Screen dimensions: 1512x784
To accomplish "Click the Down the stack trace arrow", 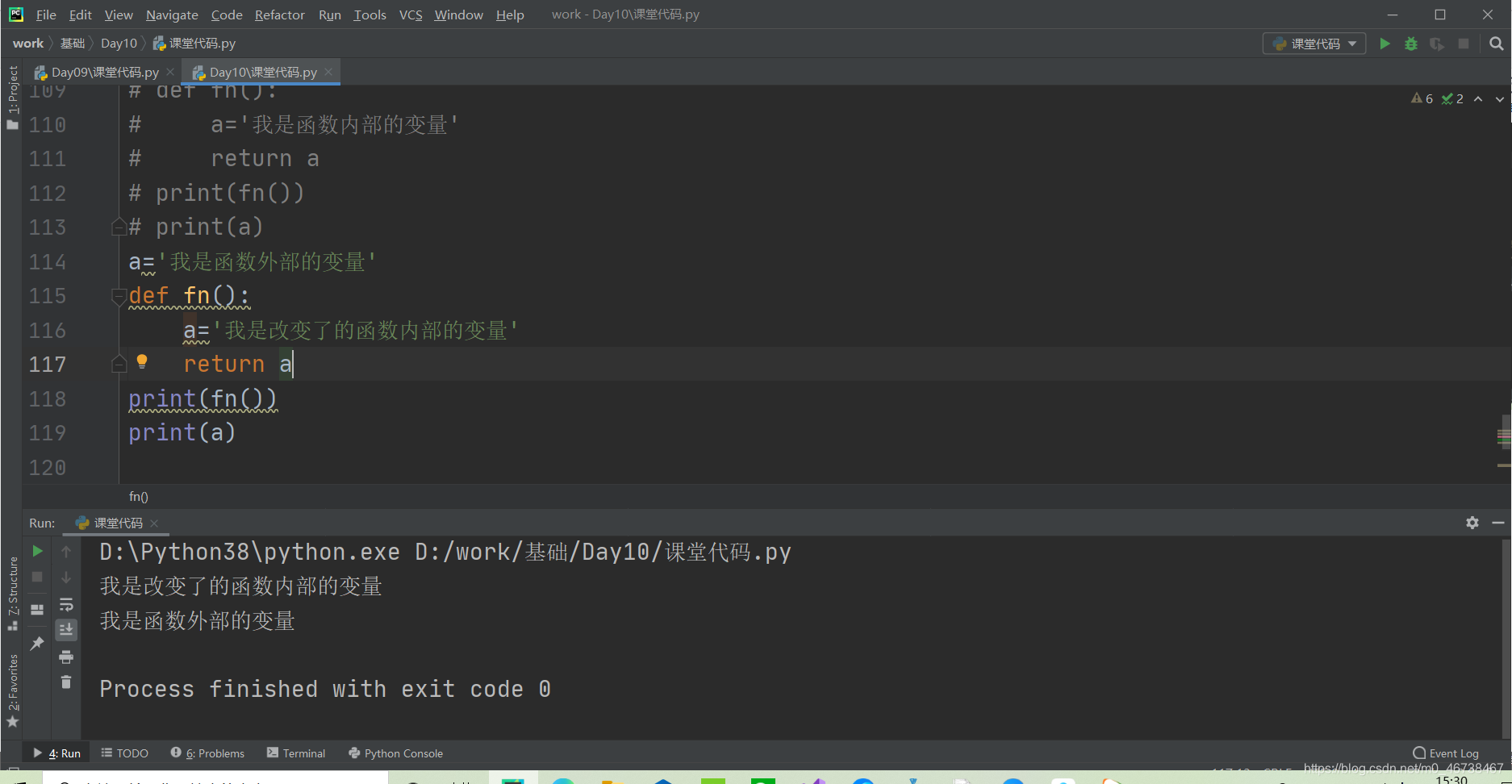I will point(66,577).
